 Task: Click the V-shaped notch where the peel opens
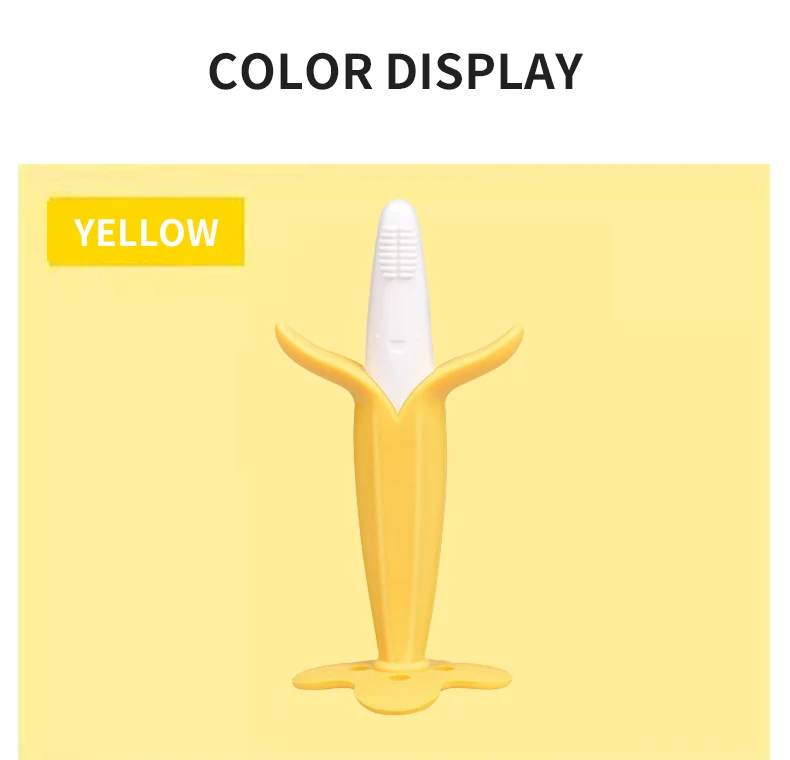(398, 408)
